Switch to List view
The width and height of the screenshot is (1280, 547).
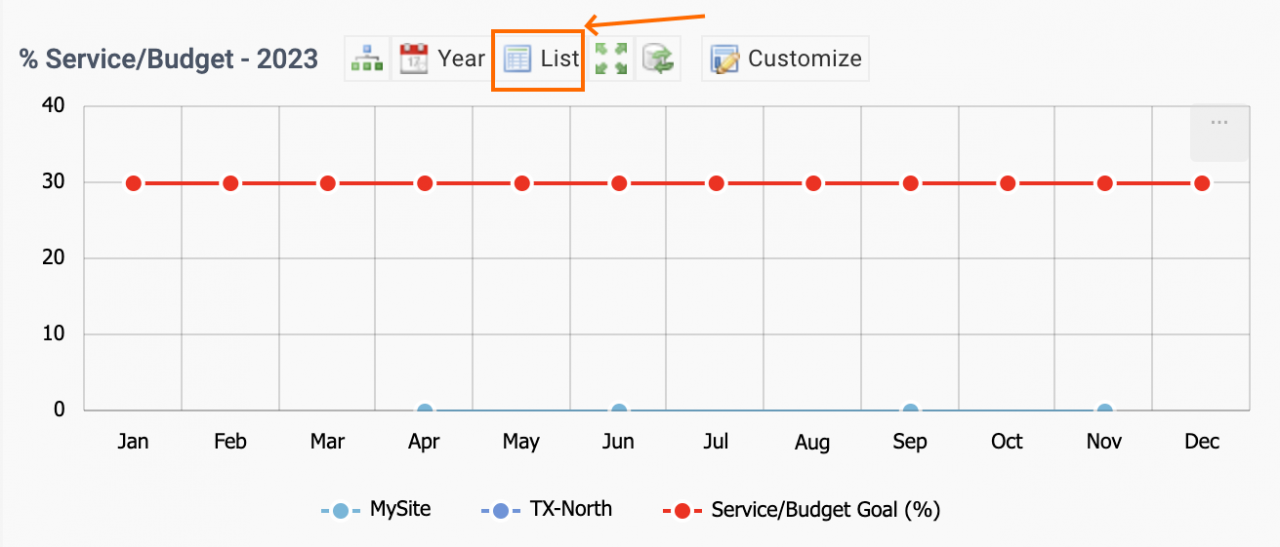tap(541, 59)
